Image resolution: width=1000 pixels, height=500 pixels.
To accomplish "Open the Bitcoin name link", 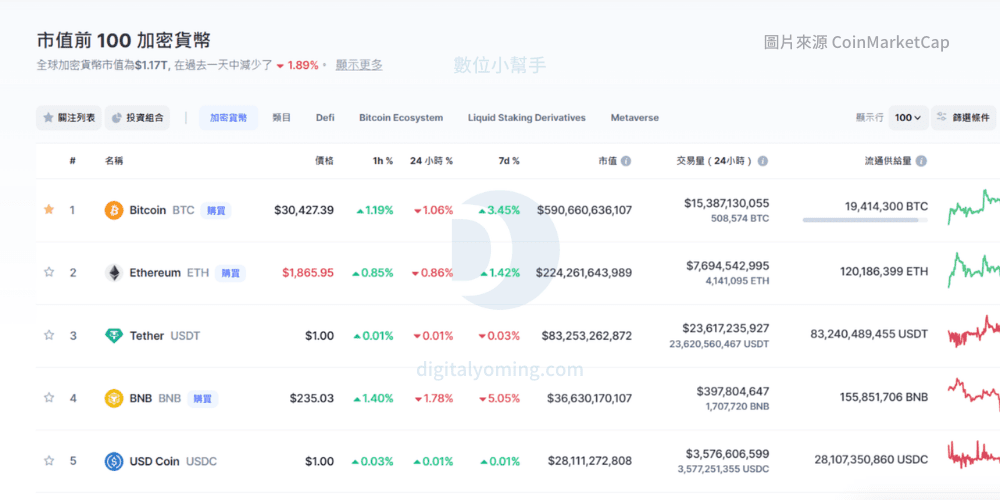I will coord(147,210).
